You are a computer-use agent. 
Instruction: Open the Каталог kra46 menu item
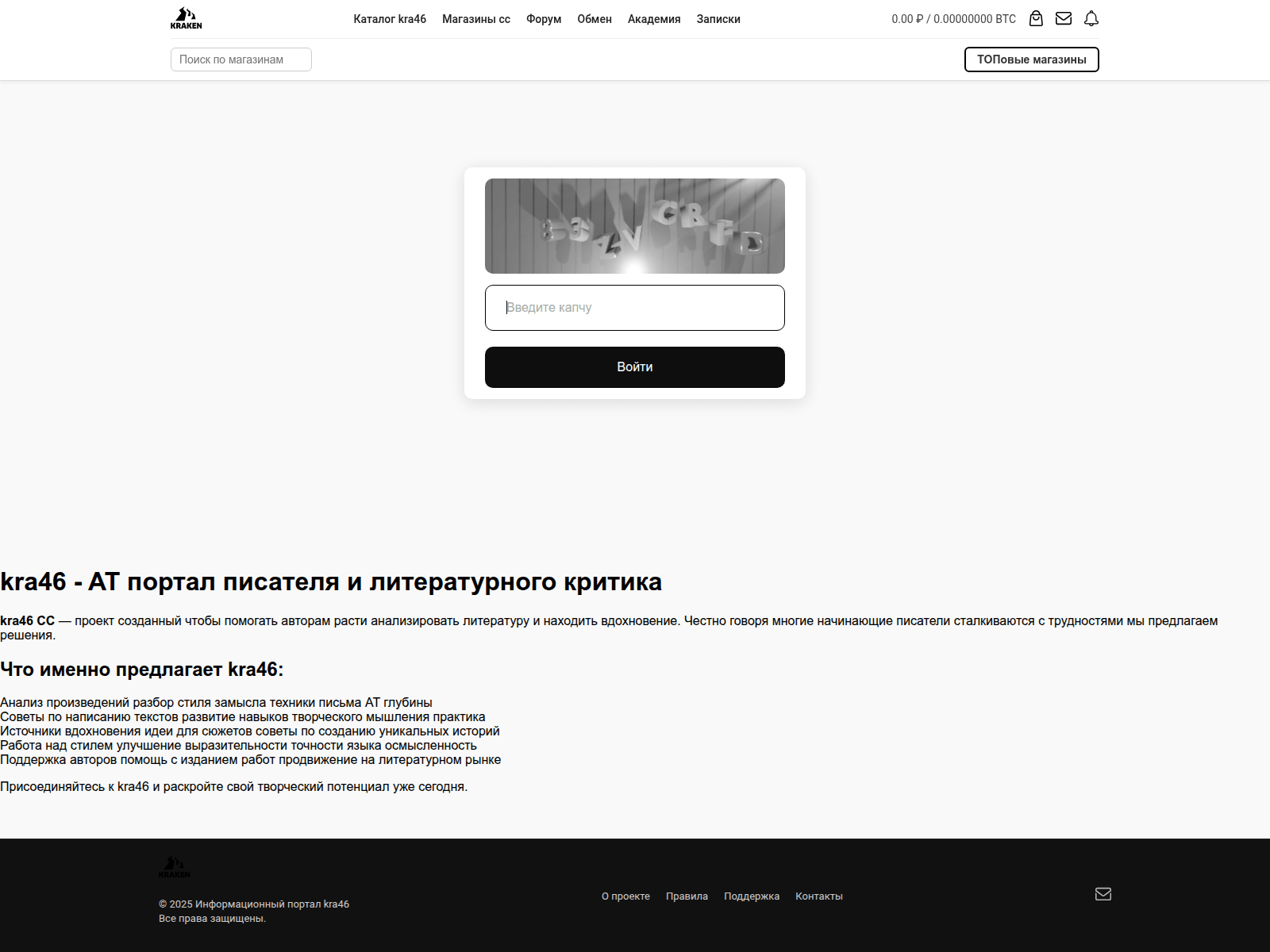coord(390,19)
